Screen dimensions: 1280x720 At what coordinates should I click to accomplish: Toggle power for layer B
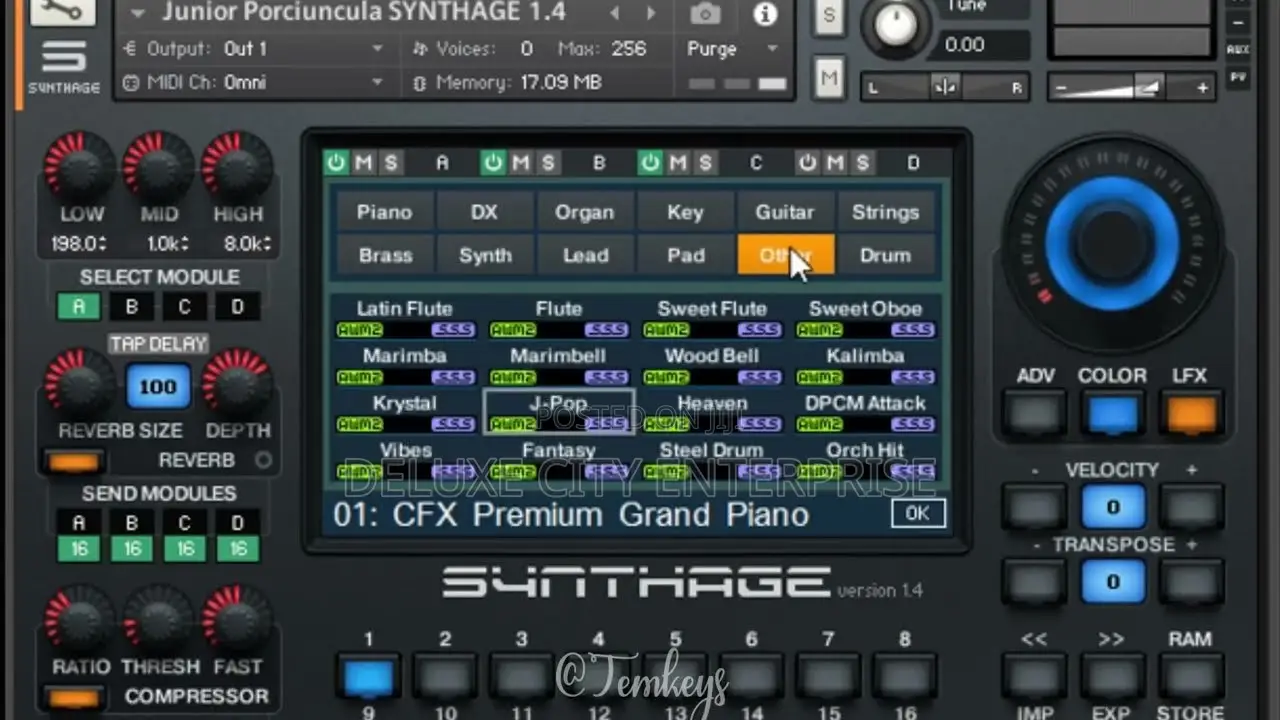(x=493, y=162)
